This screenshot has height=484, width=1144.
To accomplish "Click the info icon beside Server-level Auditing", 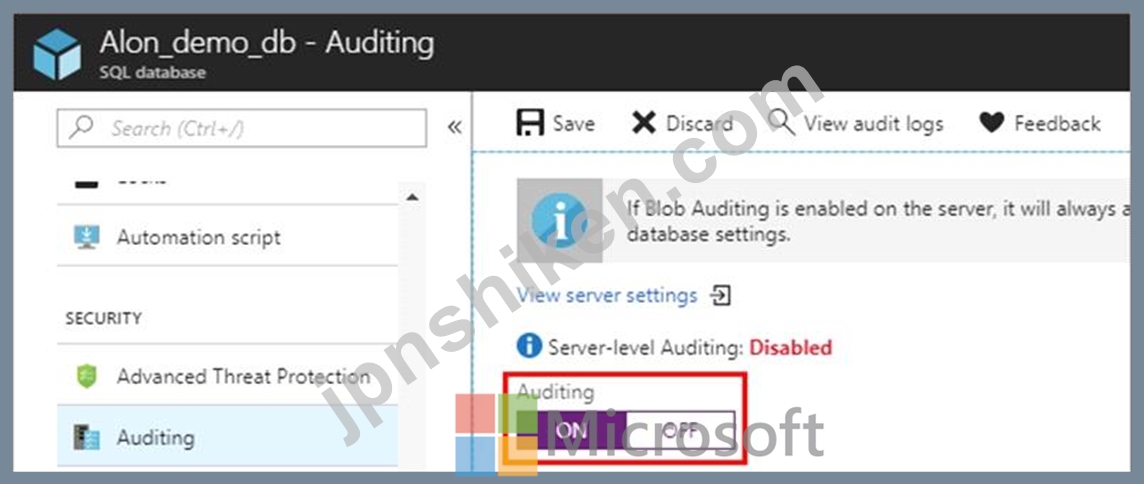I will [529, 346].
